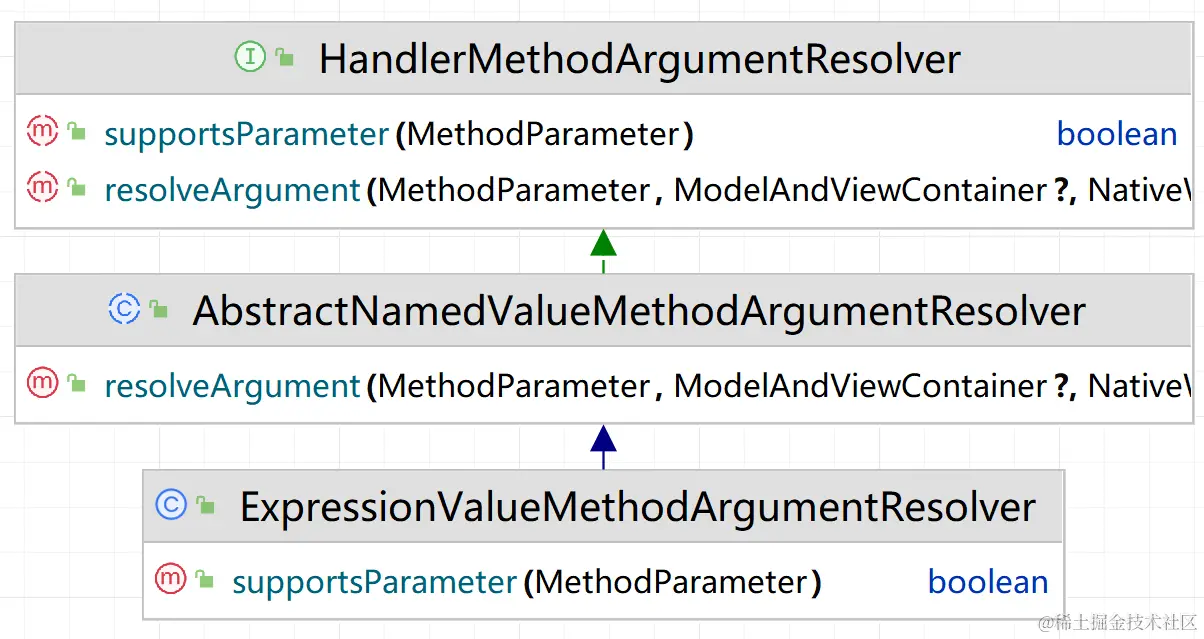Click the method icon beside resolveArgument in HandlerMethodArgumentResolver

click(43, 187)
